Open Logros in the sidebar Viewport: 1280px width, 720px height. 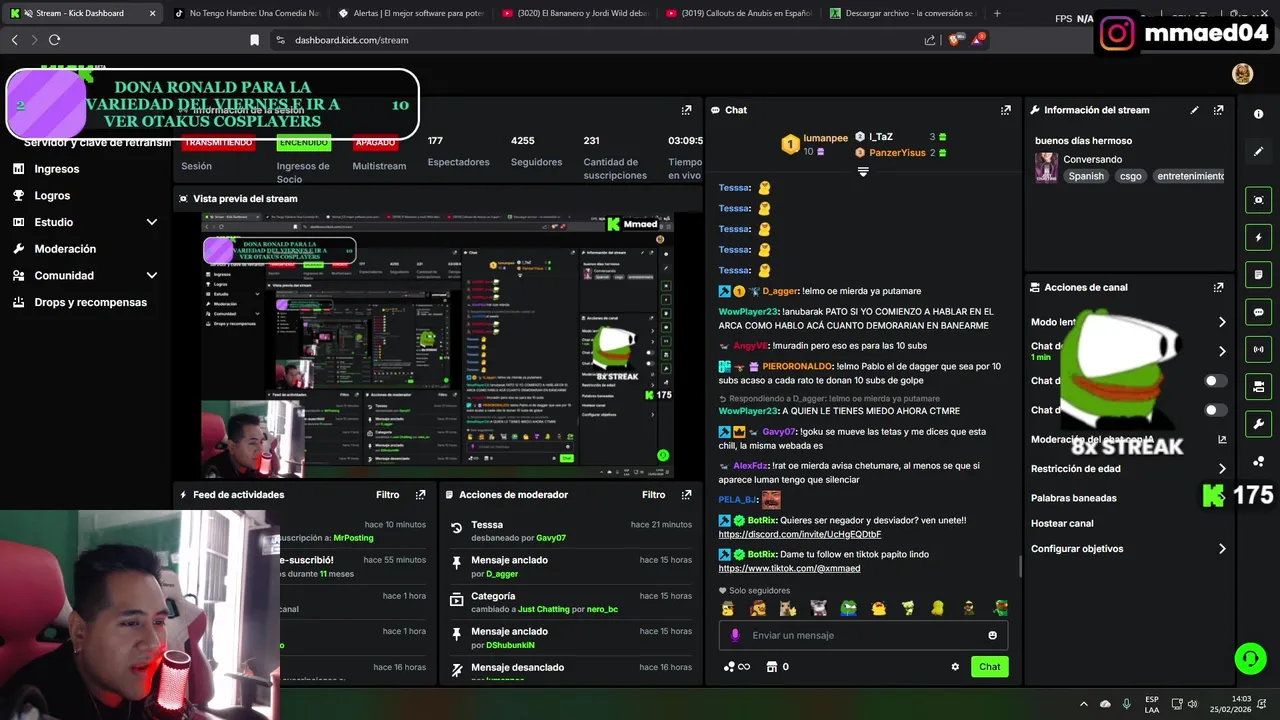click(52, 196)
